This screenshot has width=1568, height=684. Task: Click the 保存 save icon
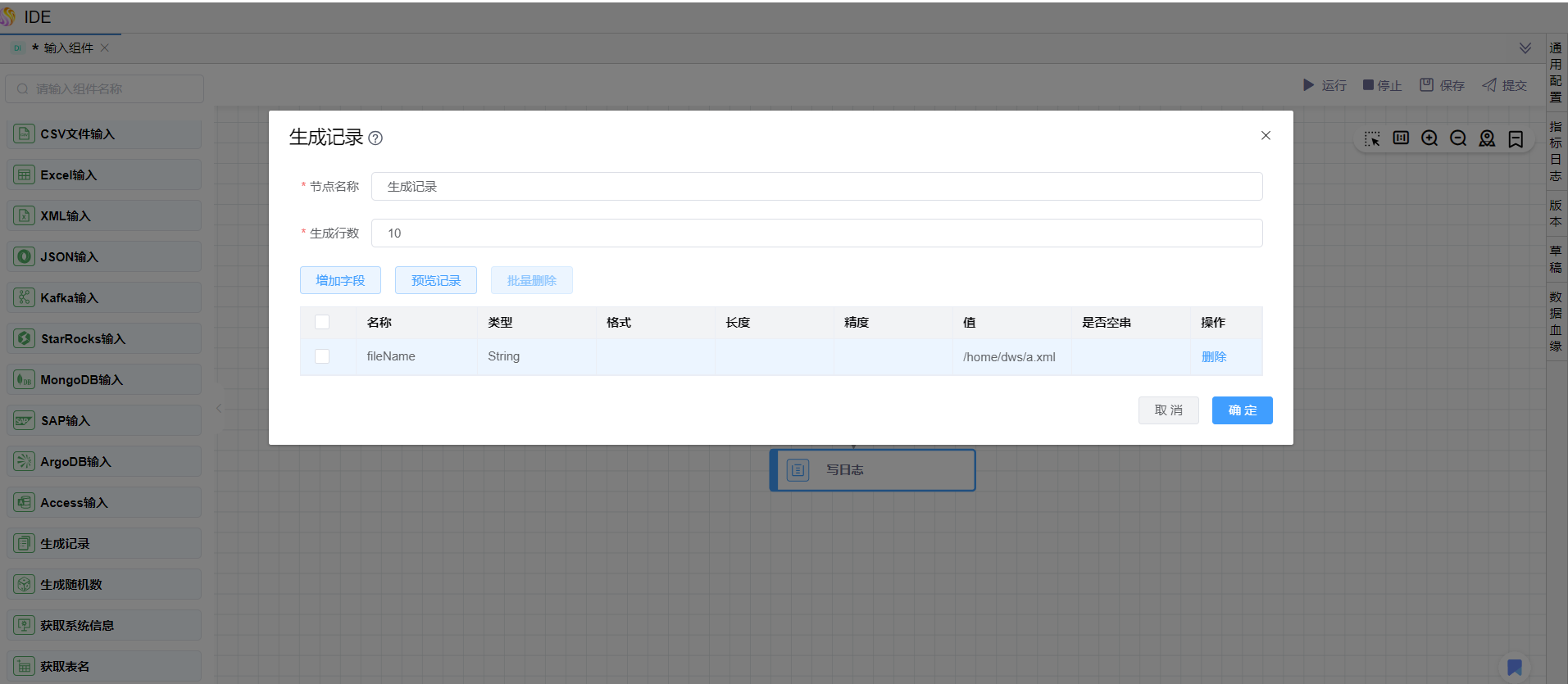click(x=1427, y=85)
